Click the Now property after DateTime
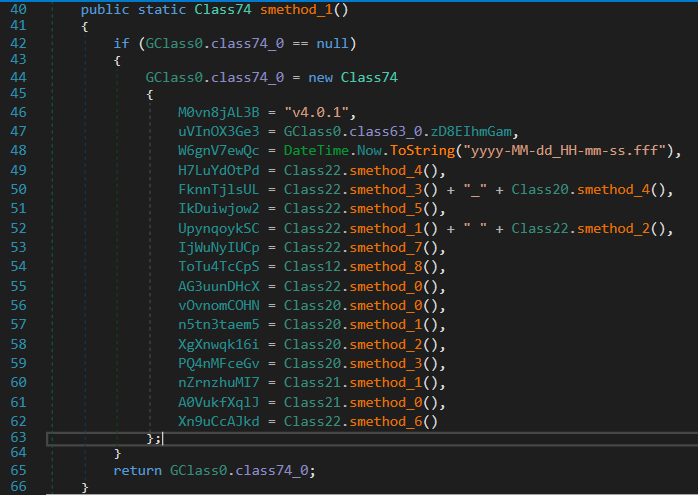The height and width of the screenshot is (495, 698). pos(369,150)
